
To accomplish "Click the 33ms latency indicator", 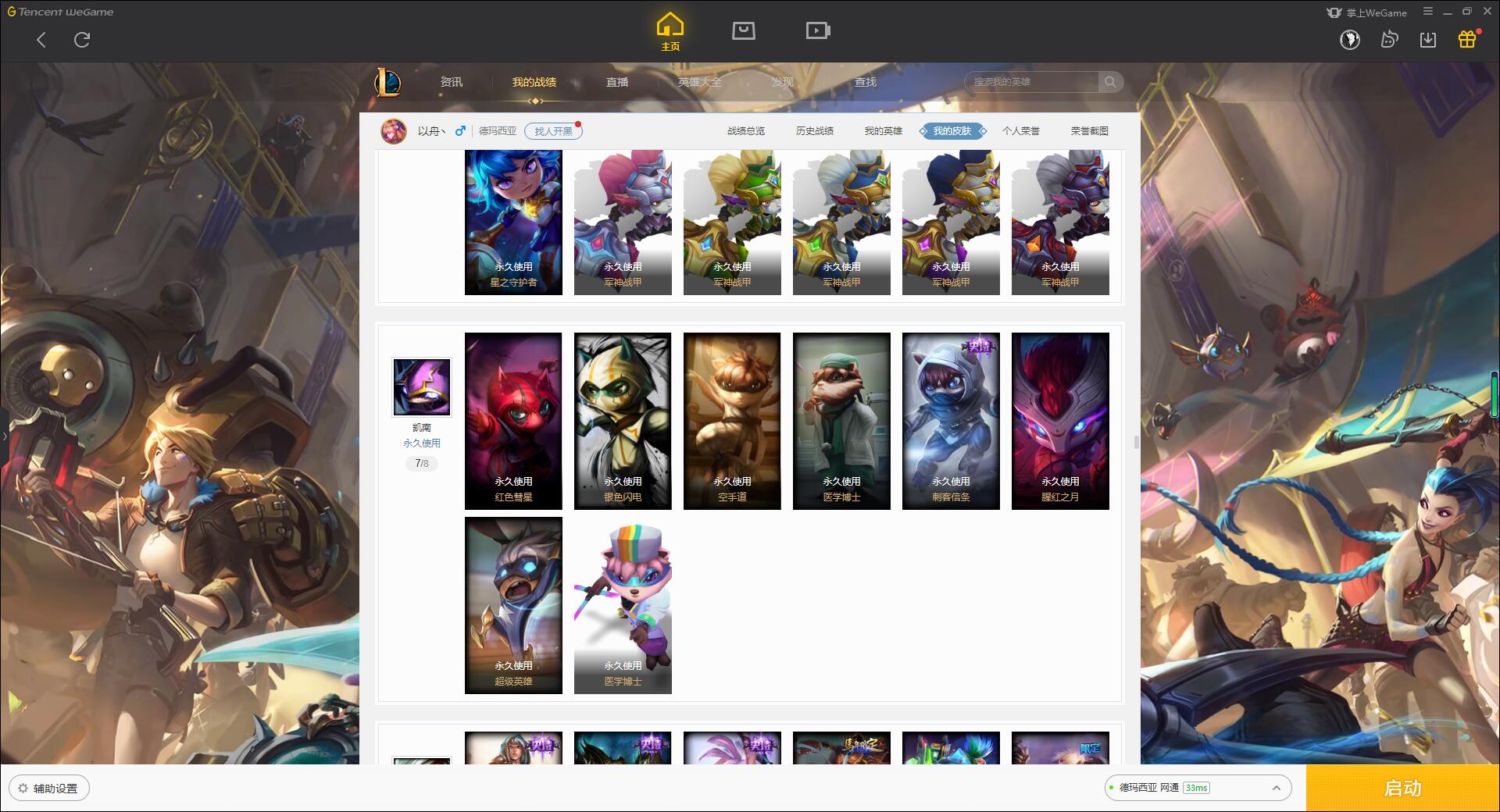I will point(1196,788).
